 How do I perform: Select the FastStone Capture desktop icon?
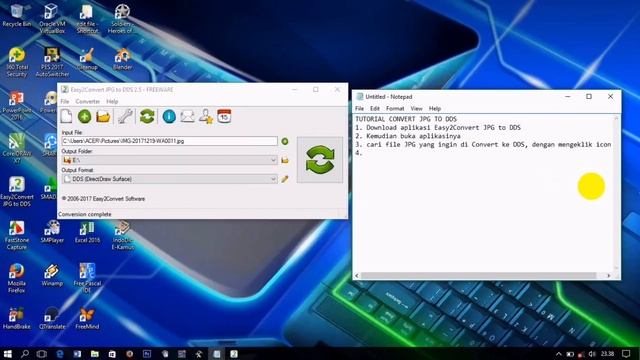click(17, 235)
